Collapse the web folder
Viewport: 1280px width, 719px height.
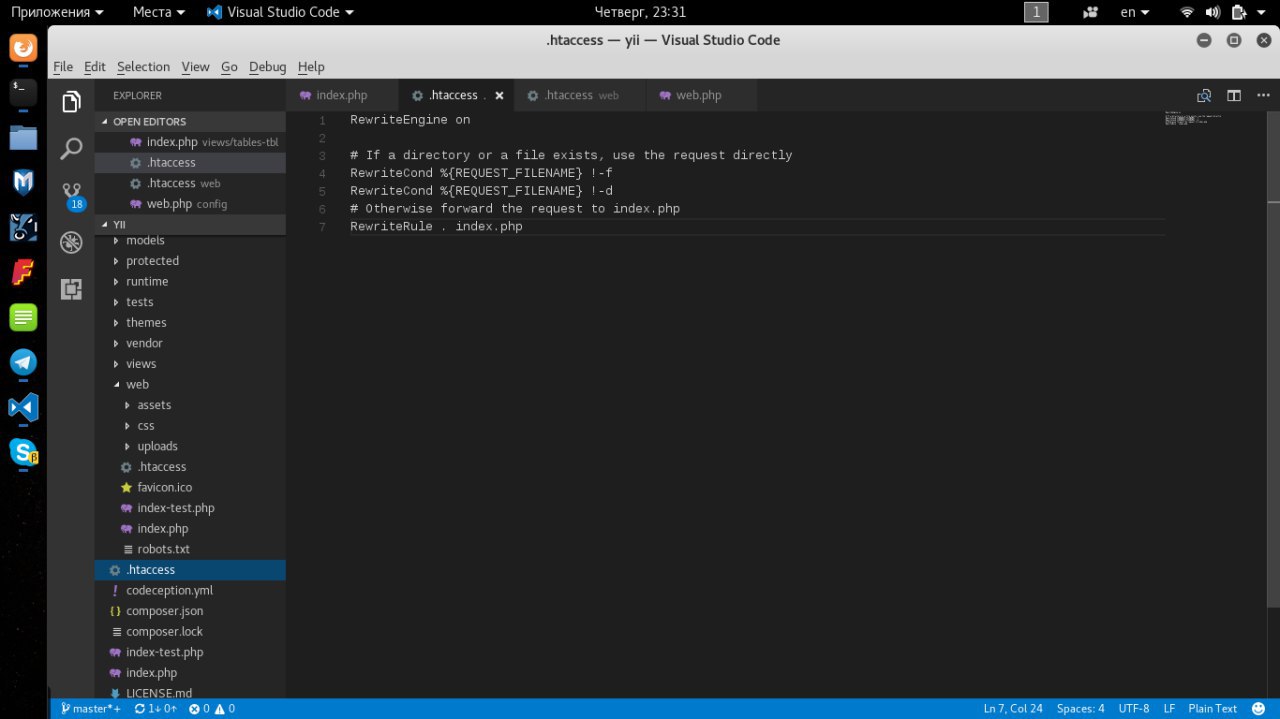[190, 385]
